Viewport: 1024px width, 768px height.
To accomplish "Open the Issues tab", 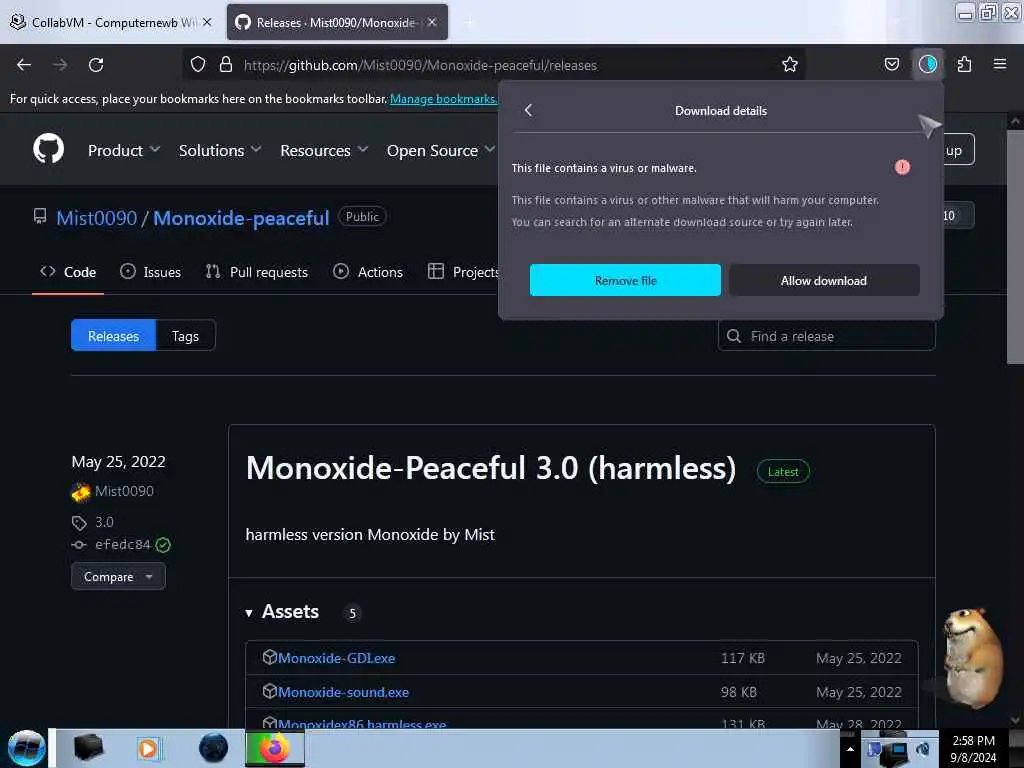I will [151, 272].
